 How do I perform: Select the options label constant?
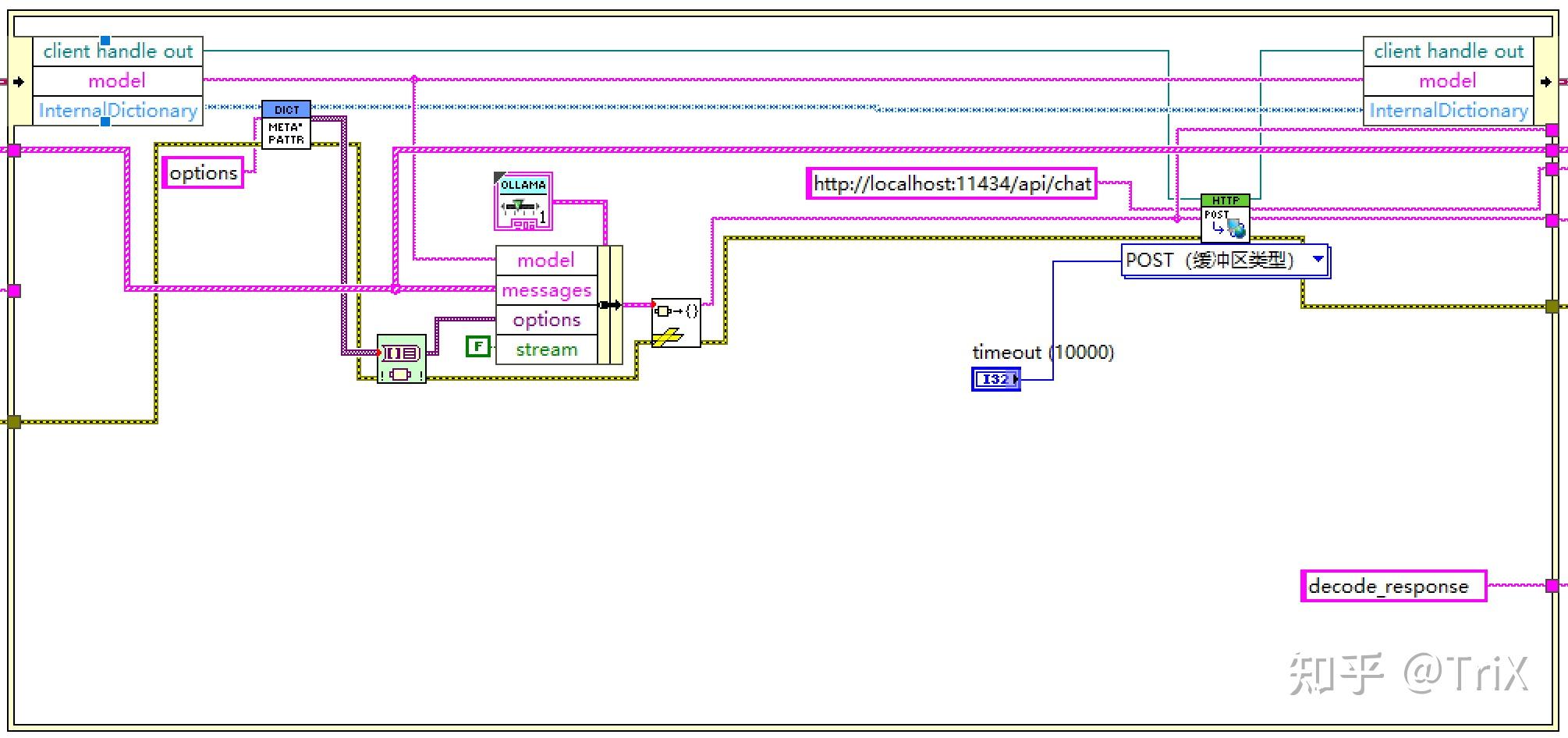tap(204, 172)
